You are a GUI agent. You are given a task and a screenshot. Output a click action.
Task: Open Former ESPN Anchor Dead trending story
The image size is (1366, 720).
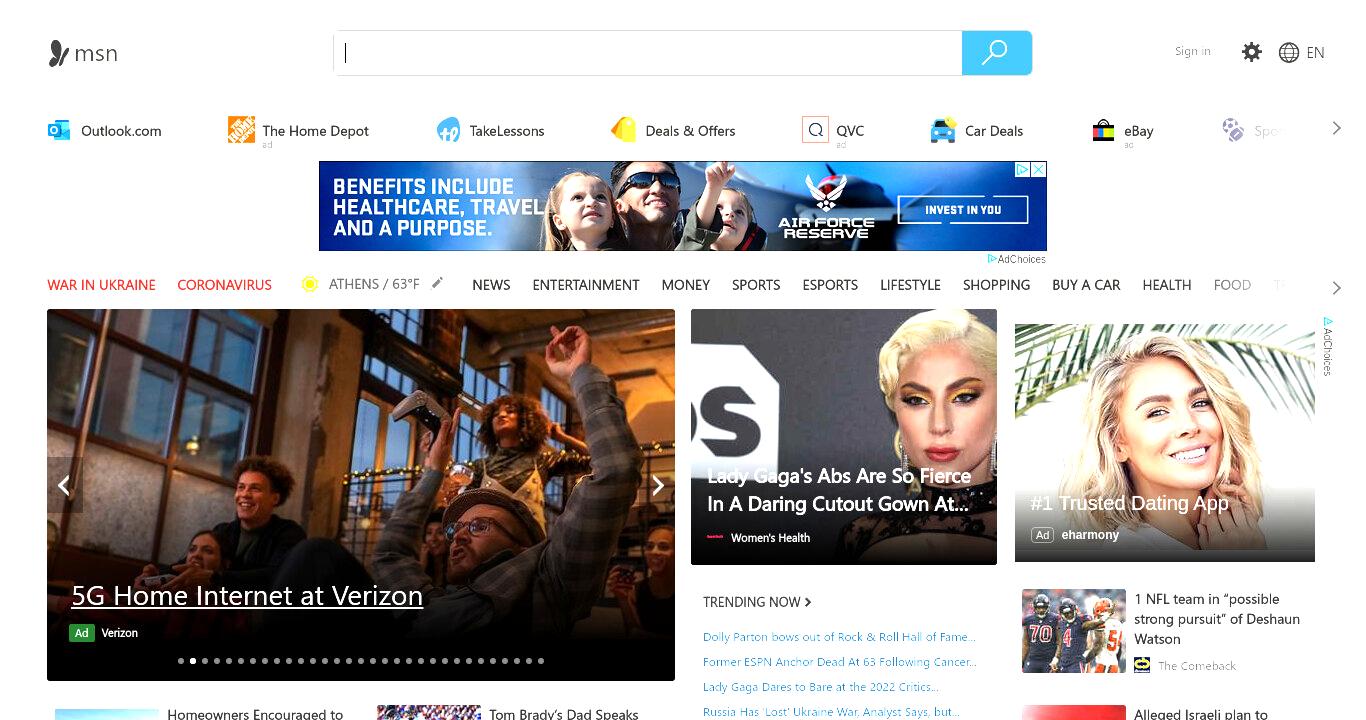click(839, 662)
